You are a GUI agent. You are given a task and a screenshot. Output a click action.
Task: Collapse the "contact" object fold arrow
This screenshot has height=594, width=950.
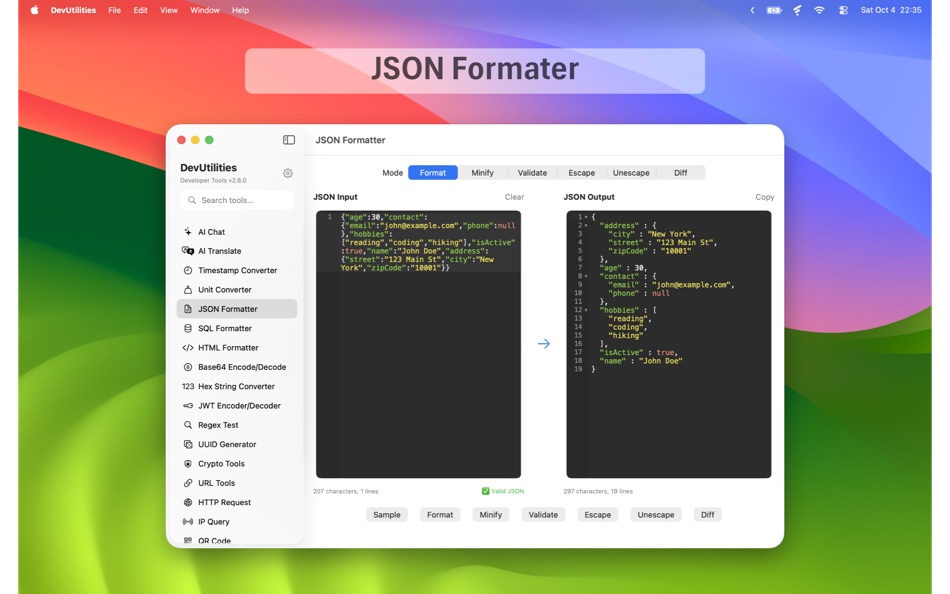(586, 276)
